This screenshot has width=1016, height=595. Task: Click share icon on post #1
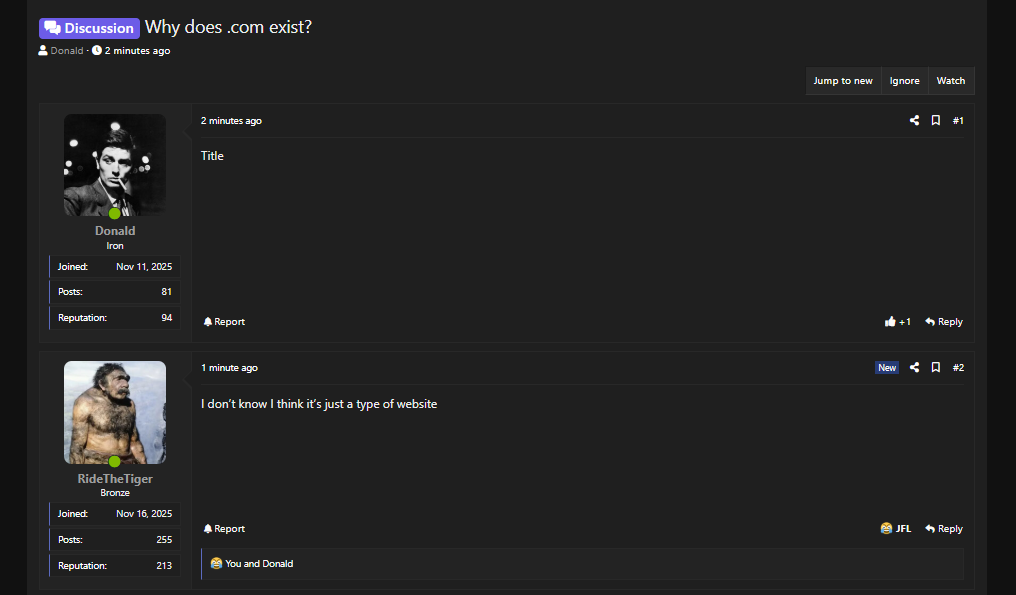pyautogui.click(x=914, y=121)
